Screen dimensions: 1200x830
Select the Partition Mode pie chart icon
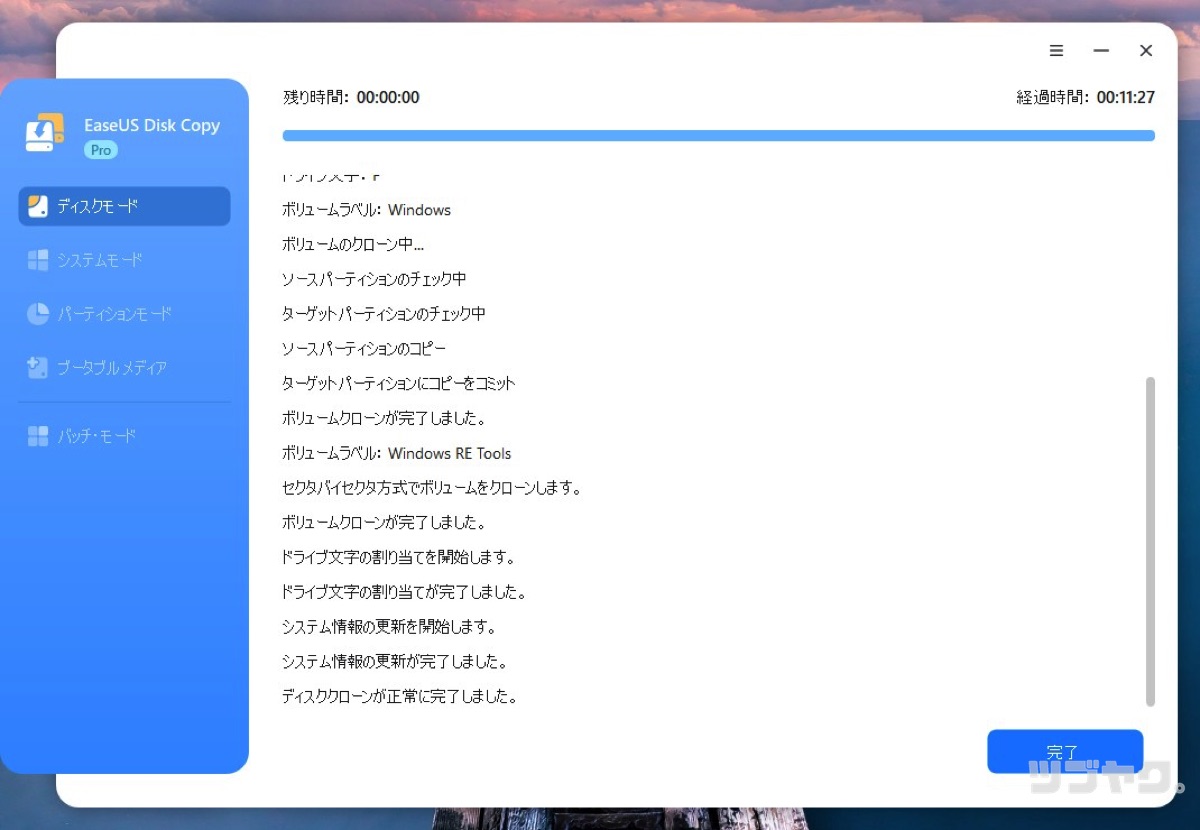[38, 314]
